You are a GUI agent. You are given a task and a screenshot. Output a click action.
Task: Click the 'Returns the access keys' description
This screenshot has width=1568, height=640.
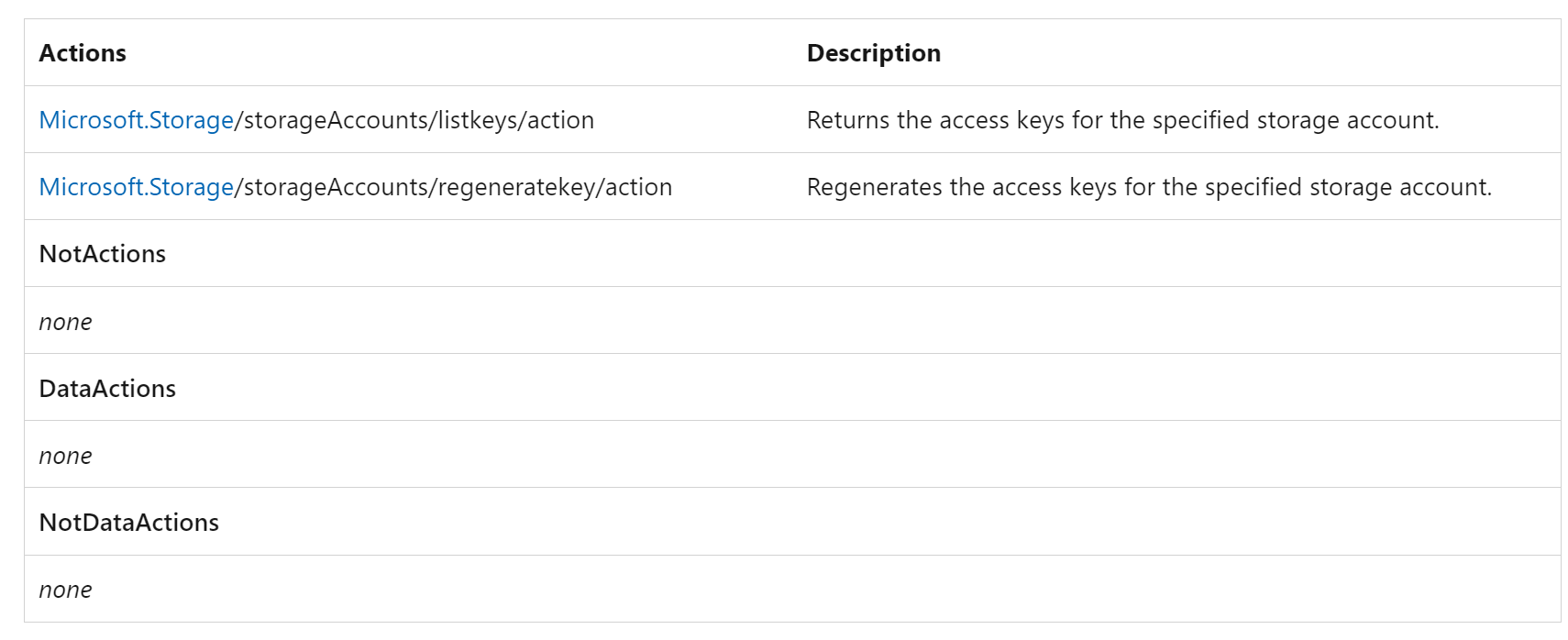(1122, 120)
